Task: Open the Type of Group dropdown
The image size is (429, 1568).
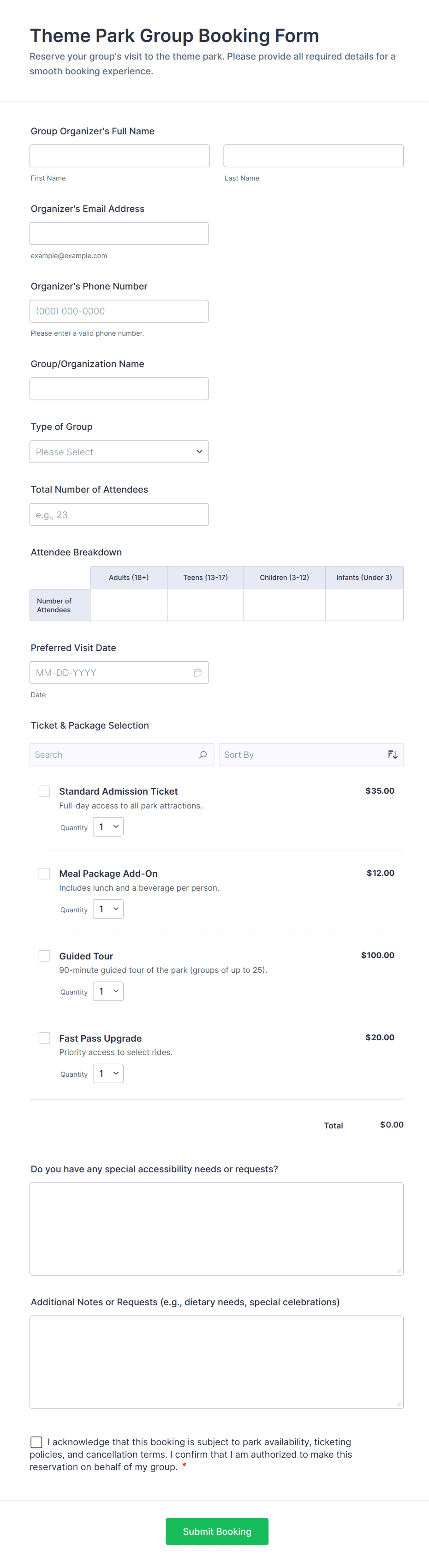Action: pos(119,452)
